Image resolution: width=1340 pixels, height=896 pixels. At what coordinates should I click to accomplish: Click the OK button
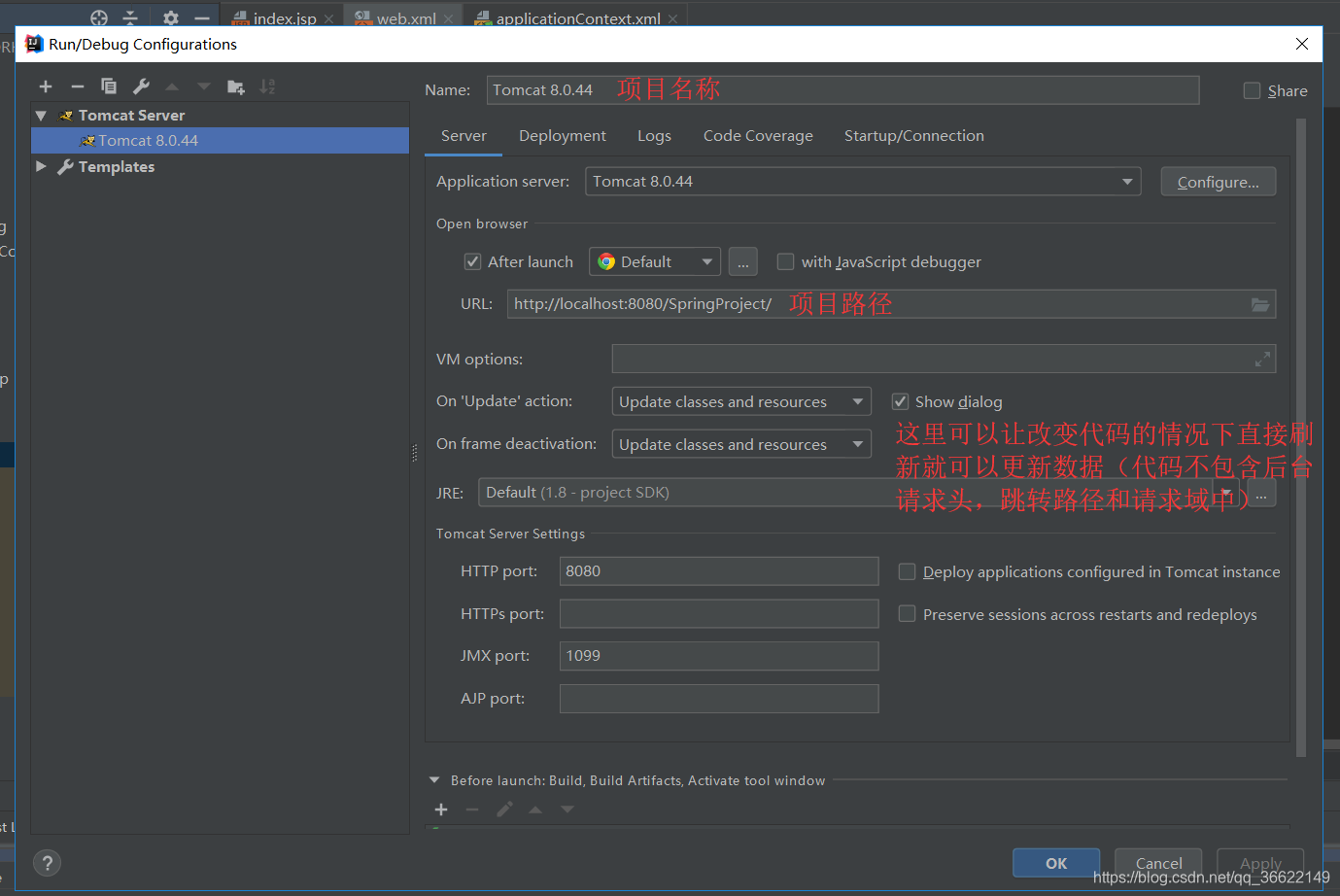tap(1056, 863)
